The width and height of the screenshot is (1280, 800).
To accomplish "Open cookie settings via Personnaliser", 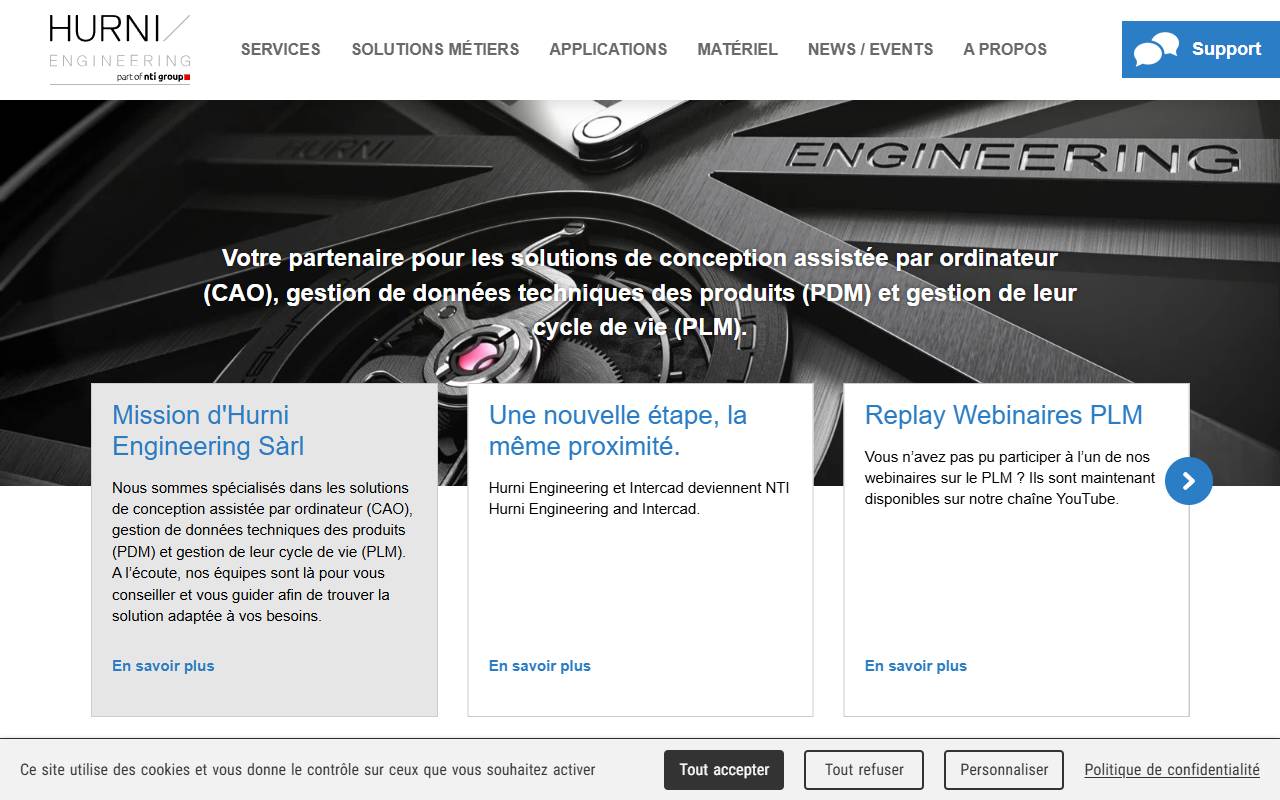I will coord(1004,770).
